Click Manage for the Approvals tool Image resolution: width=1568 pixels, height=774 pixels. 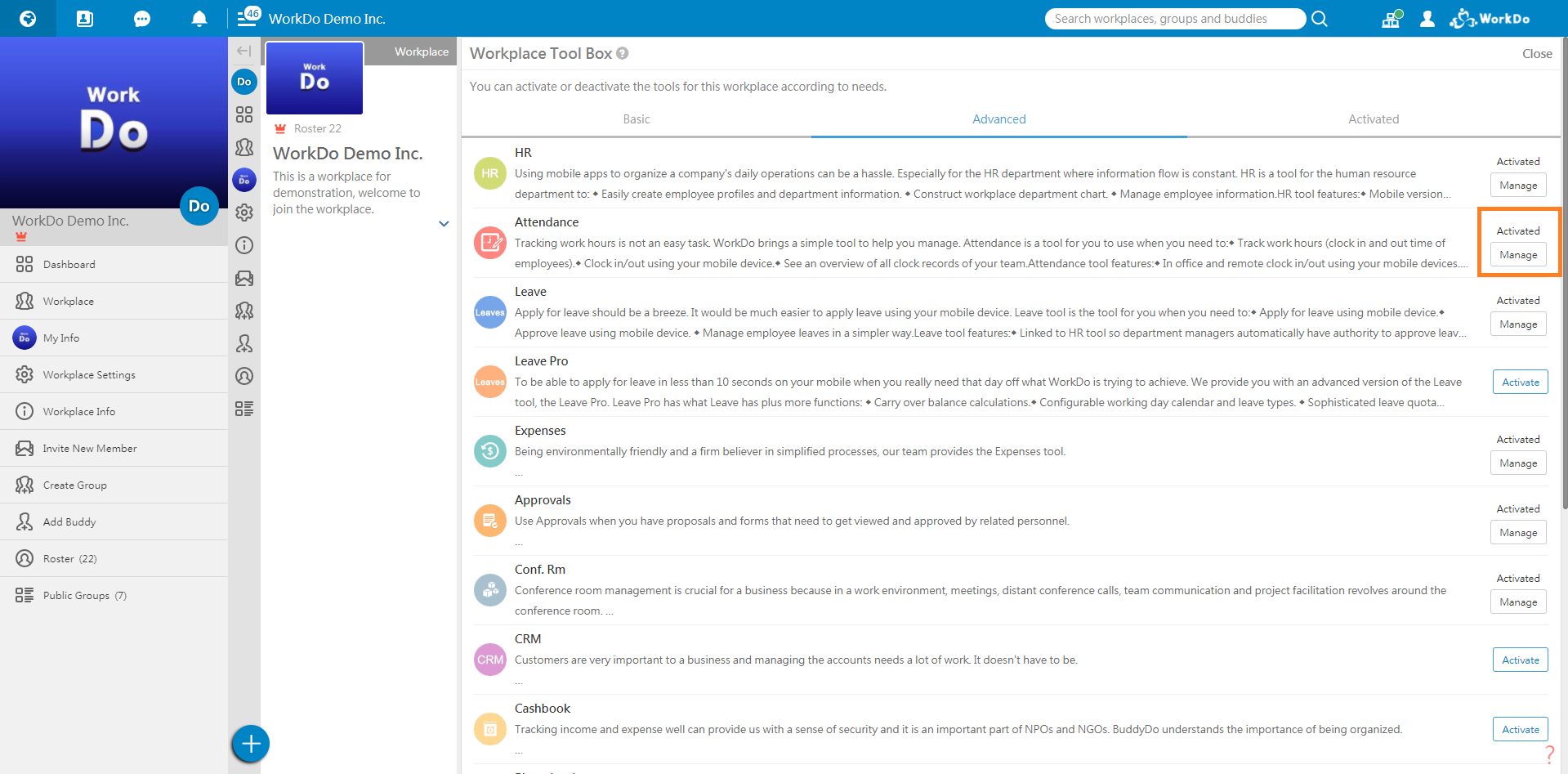[x=1518, y=533]
